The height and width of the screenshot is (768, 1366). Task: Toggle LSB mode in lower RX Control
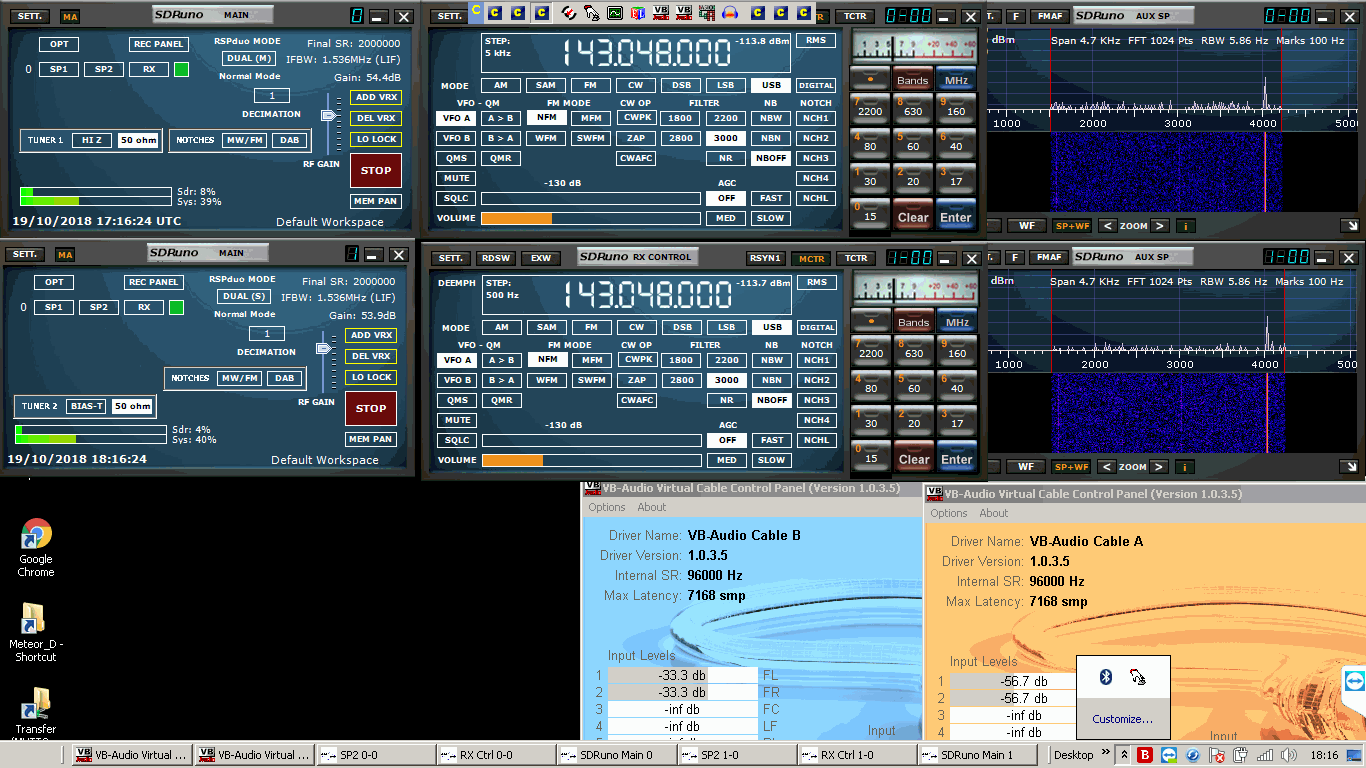727,327
